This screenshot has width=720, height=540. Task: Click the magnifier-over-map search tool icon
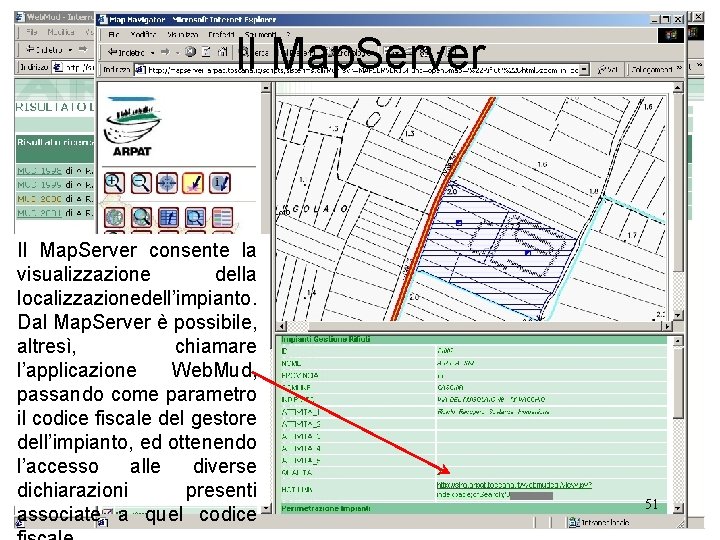(x=141, y=217)
